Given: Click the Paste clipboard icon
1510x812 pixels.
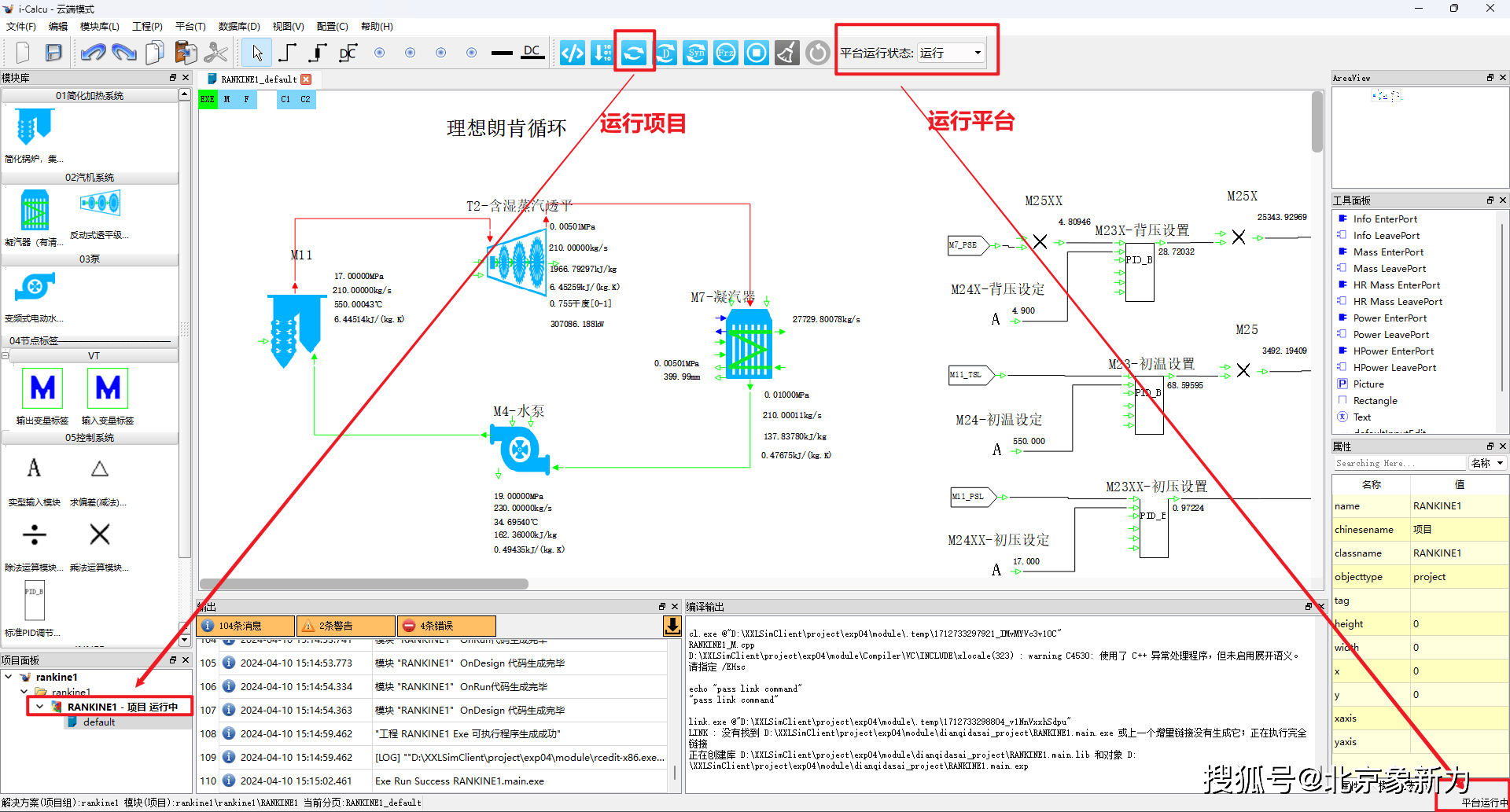Looking at the screenshot, I should pos(186,53).
